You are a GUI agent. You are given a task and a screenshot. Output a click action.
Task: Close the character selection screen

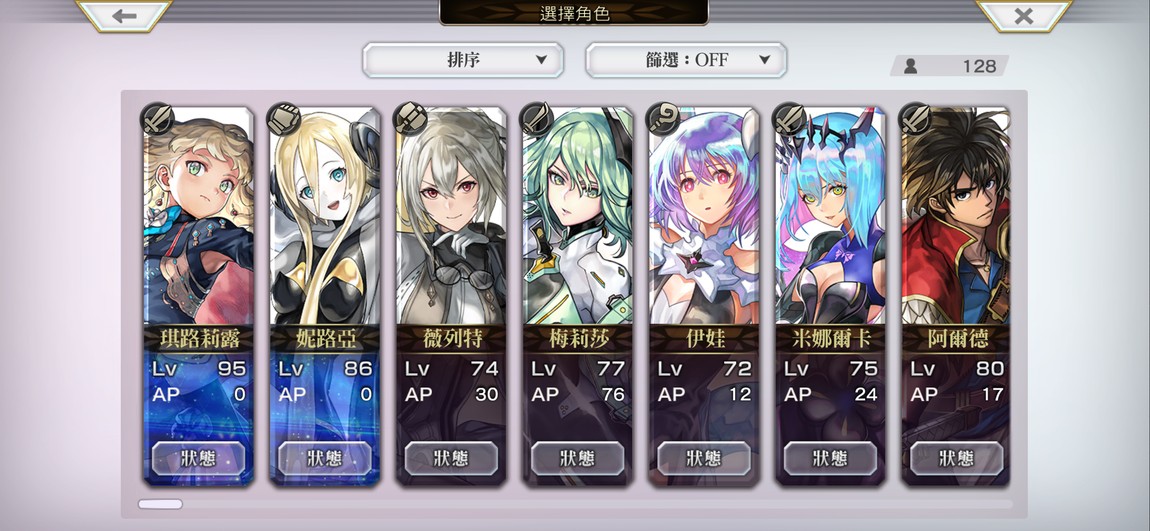[1023, 15]
